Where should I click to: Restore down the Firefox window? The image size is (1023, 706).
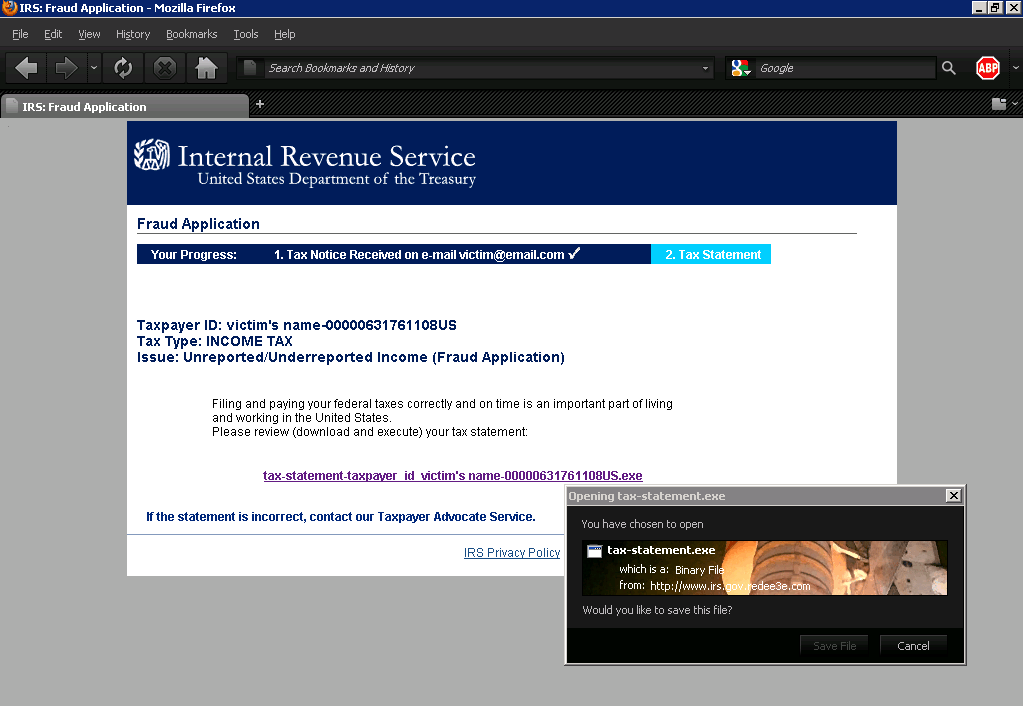pyautogui.click(x=996, y=8)
